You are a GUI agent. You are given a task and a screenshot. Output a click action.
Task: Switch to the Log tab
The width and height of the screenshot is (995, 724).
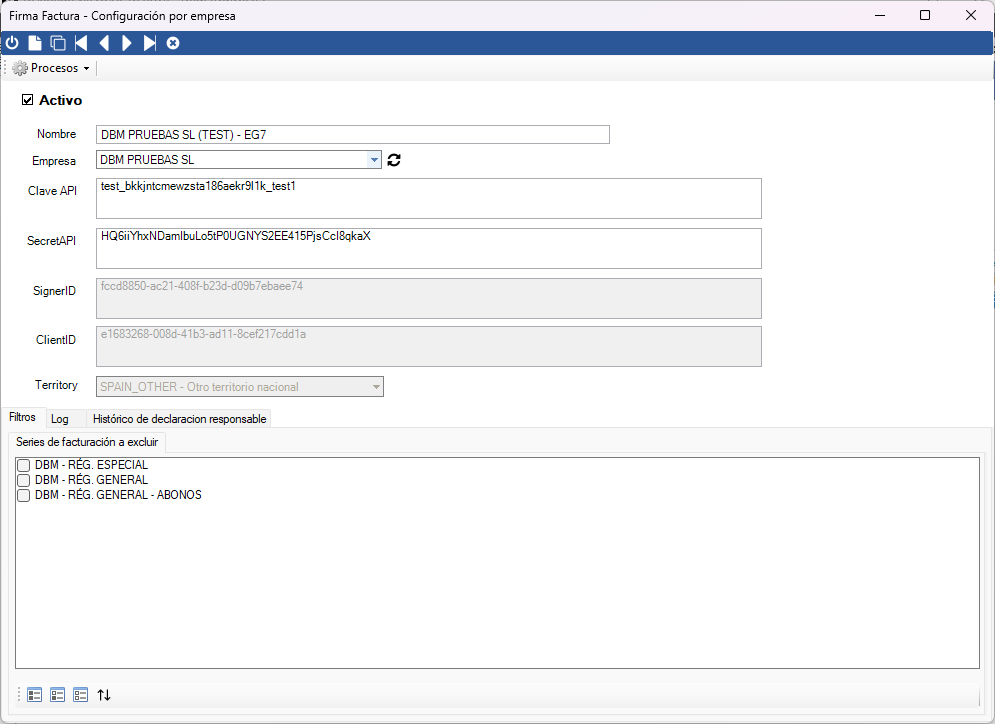coord(60,419)
